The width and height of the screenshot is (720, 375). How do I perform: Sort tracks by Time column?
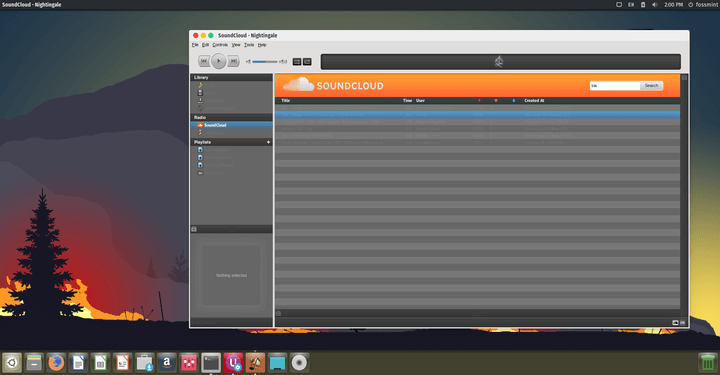coord(407,101)
